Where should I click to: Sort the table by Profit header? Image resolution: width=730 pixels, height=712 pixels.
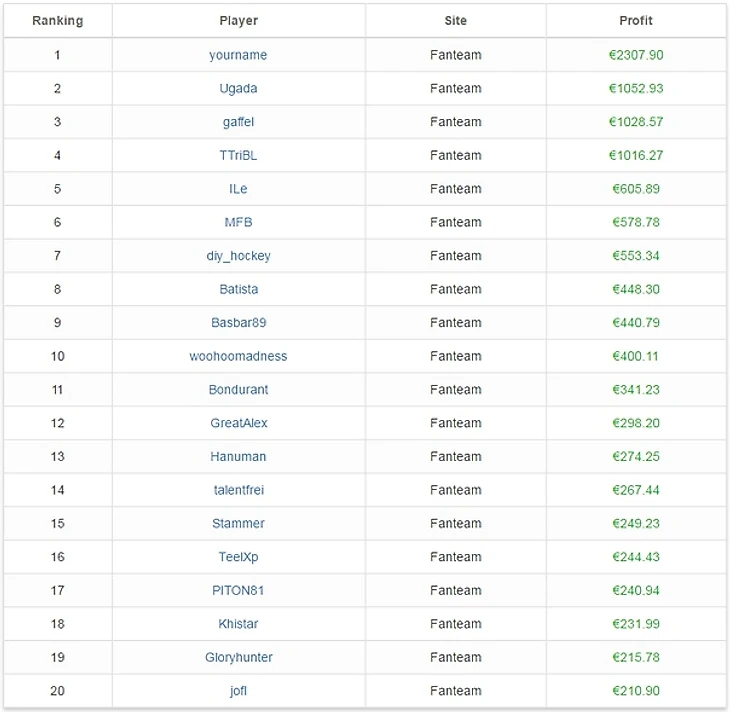[635, 21]
